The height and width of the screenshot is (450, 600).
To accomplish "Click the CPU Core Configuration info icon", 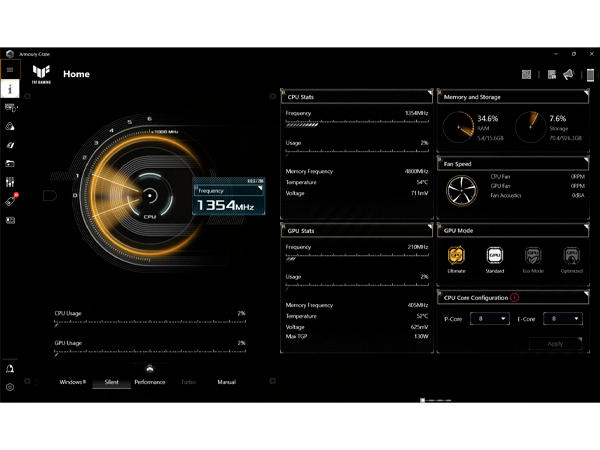I will 515,297.
